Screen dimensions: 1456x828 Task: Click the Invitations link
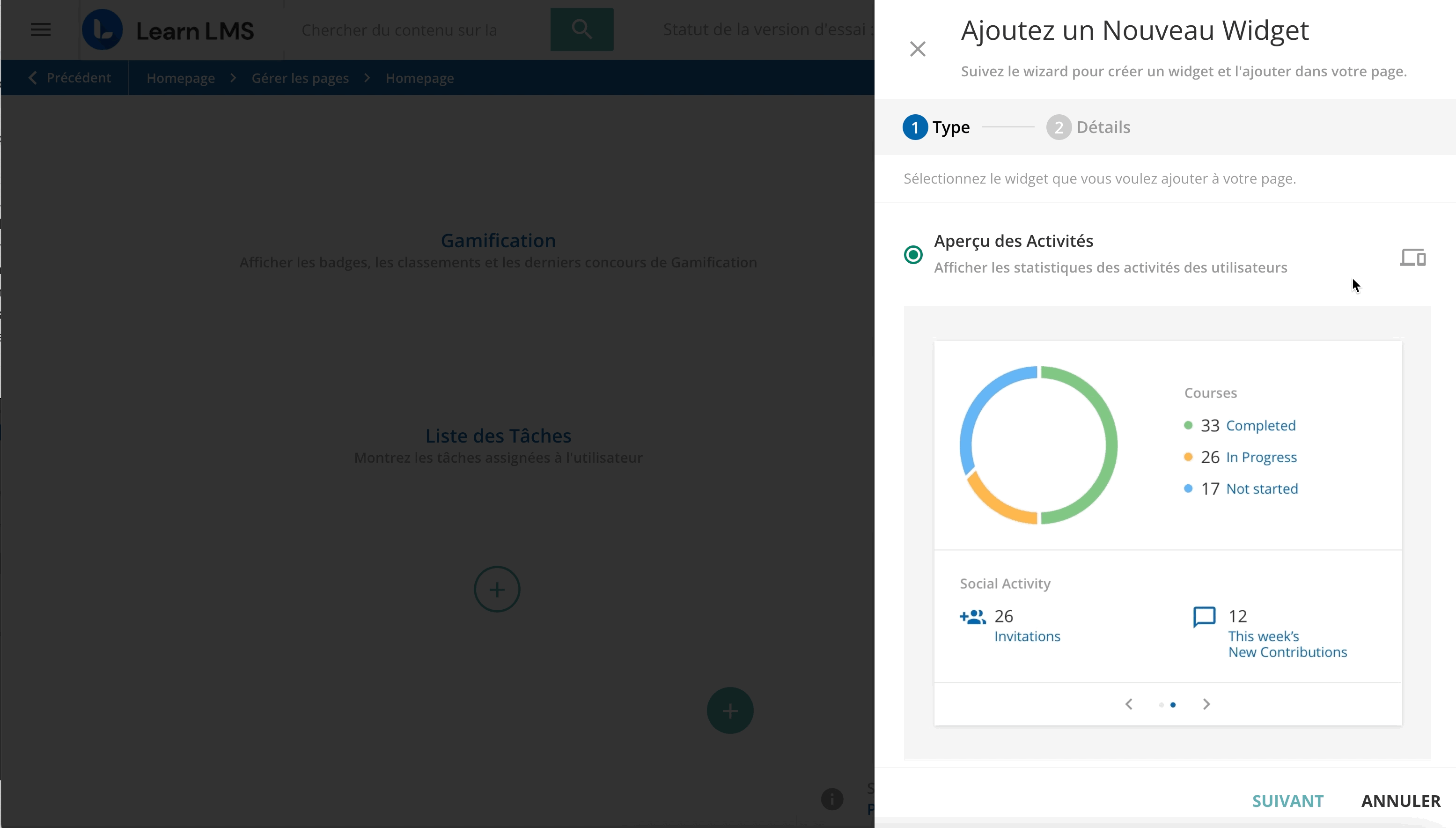coord(1028,636)
